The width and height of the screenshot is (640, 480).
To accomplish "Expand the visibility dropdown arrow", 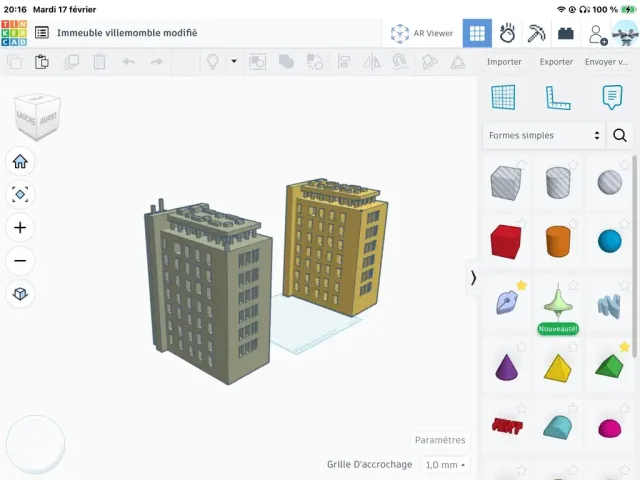I will (x=234, y=61).
